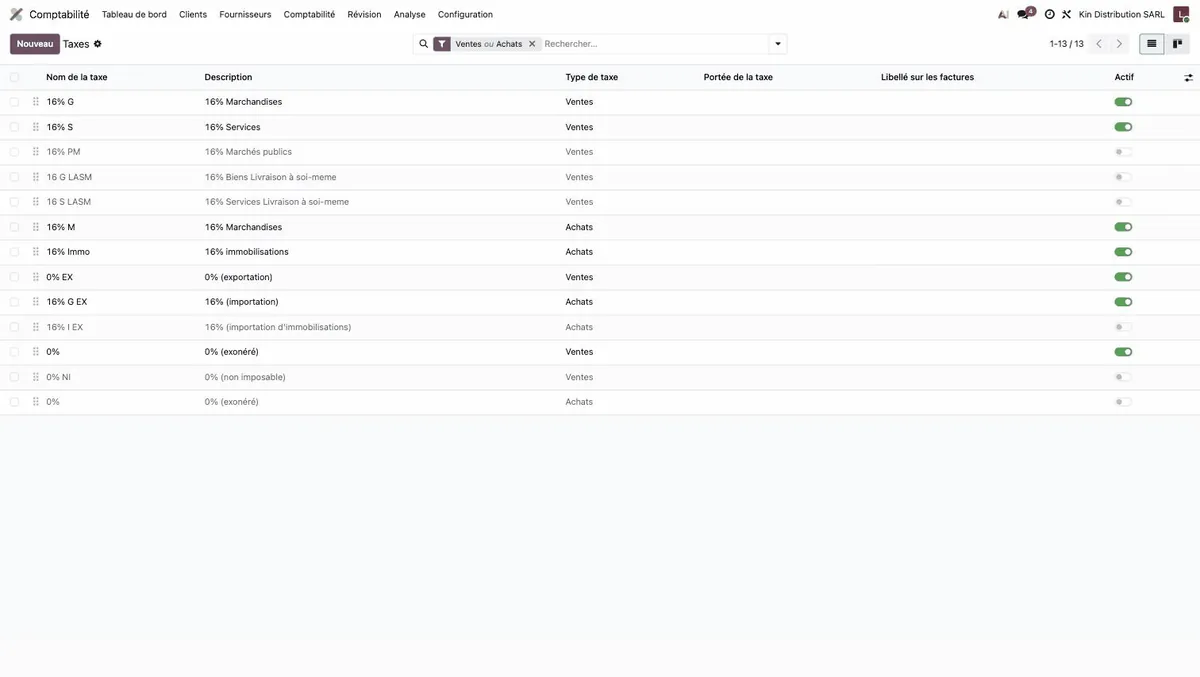Open the activities clock icon
The height and width of the screenshot is (677, 1200).
tap(1050, 14)
